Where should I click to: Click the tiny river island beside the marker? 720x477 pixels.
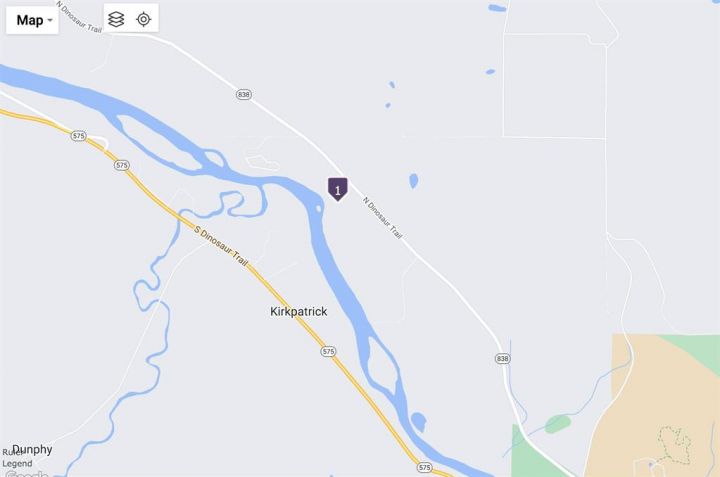point(318,209)
